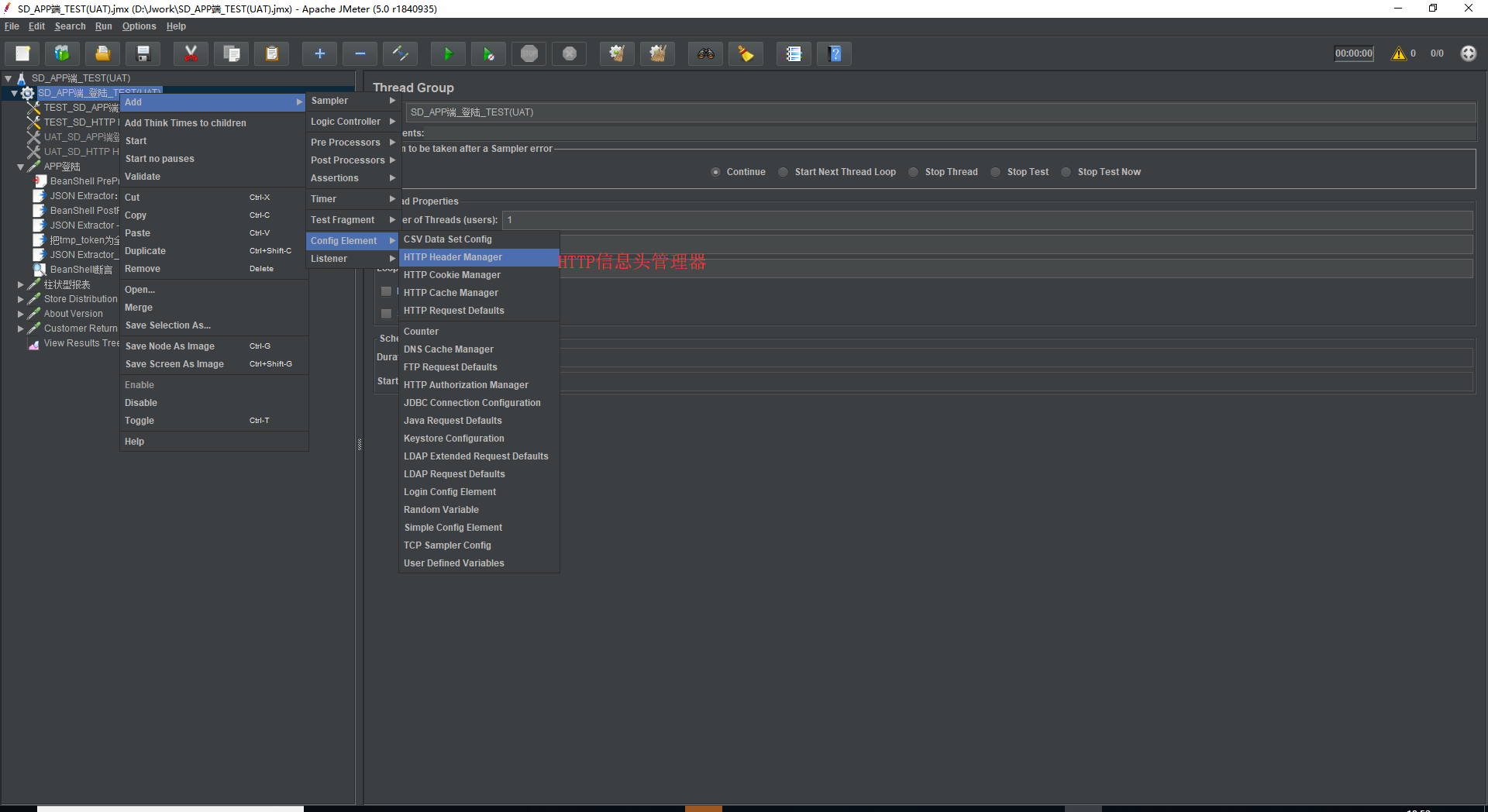Choose HTTP Header Manager from submenu
The image size is (1488, 812).
pos(479,257)
